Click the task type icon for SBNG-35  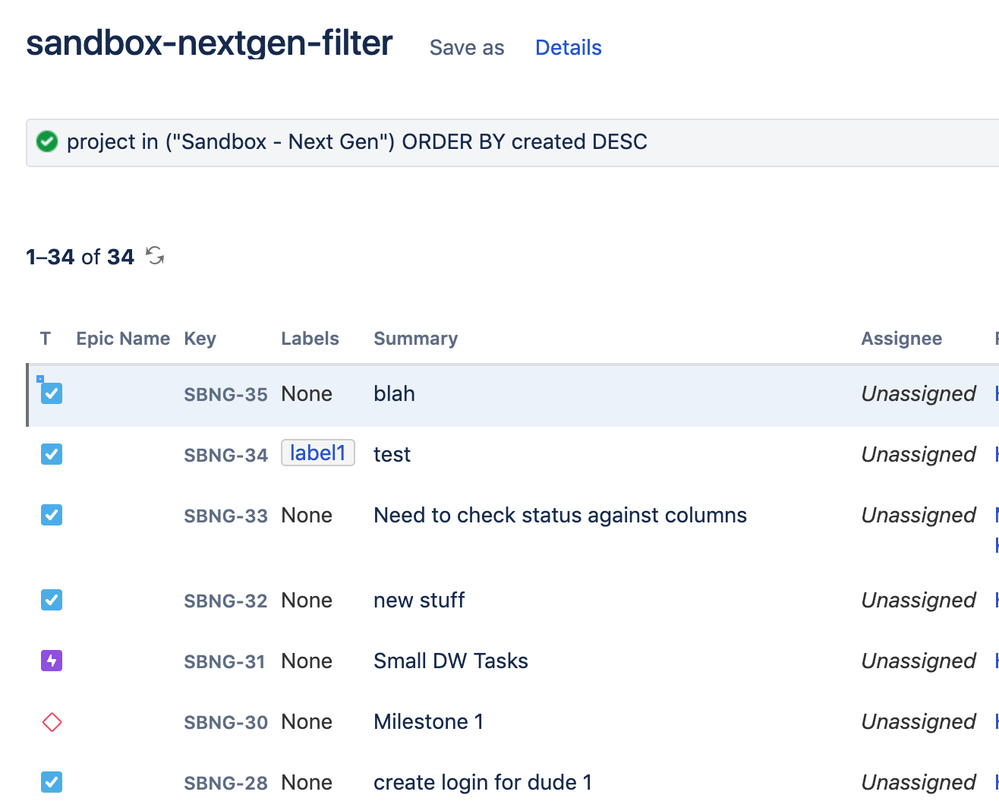click(52, 394)
